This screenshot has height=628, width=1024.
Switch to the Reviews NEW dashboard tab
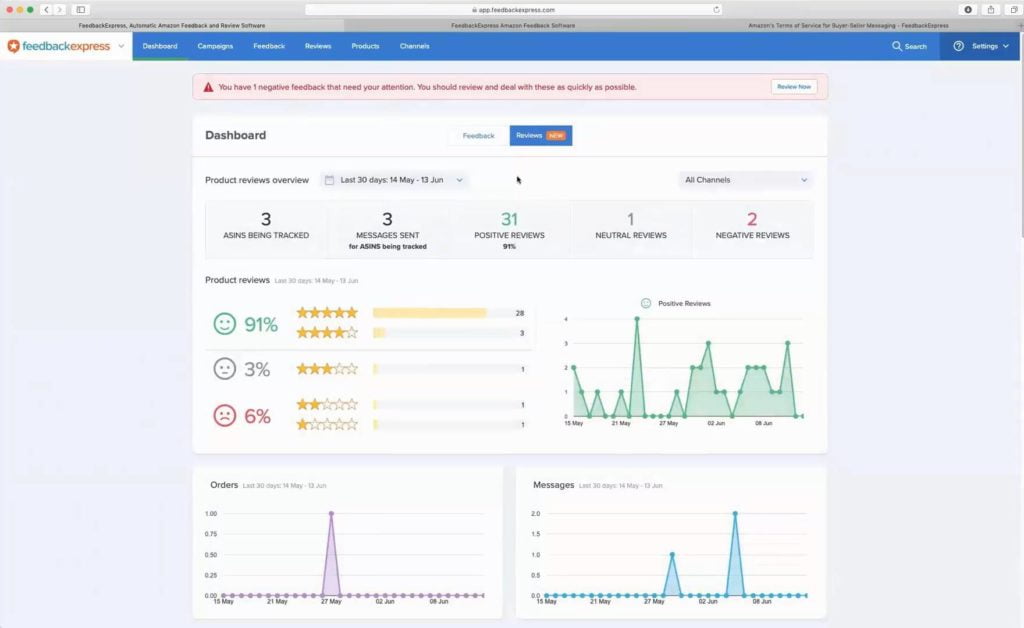[541, 136]
